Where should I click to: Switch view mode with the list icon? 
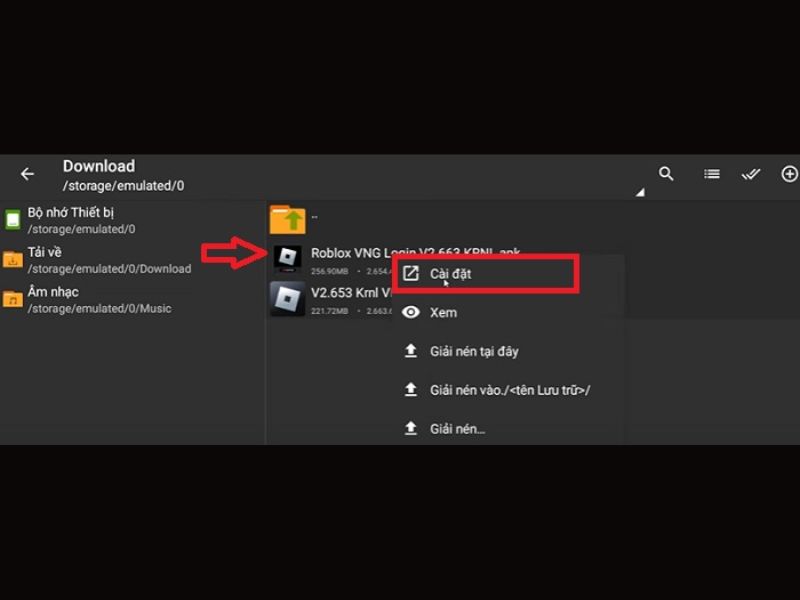pyautogui.click(x=712, y=174)
